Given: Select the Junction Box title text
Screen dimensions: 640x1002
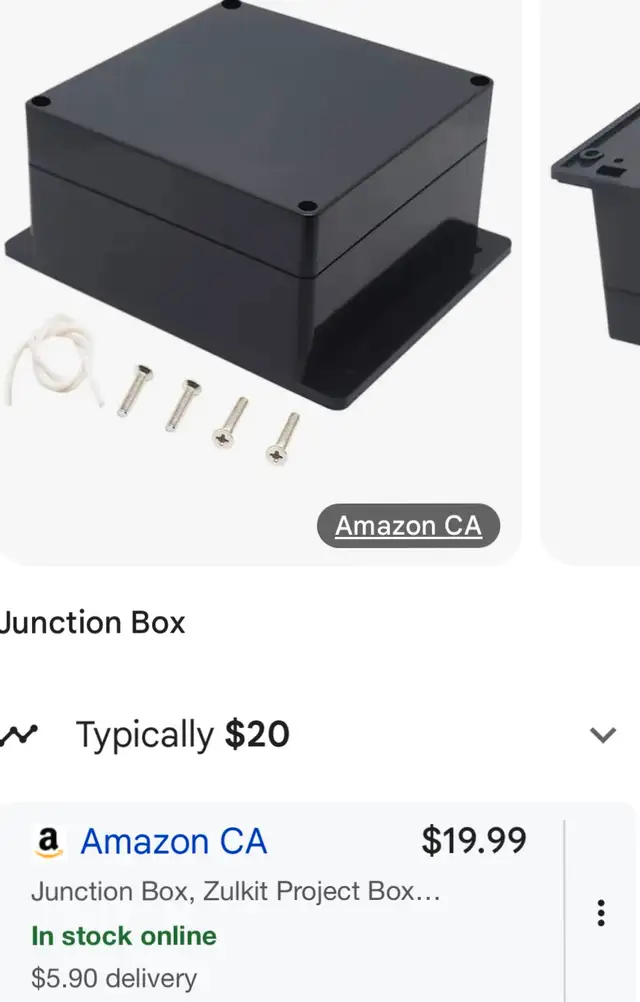Looking at the screenshot, I should click(x=93, y=622).
